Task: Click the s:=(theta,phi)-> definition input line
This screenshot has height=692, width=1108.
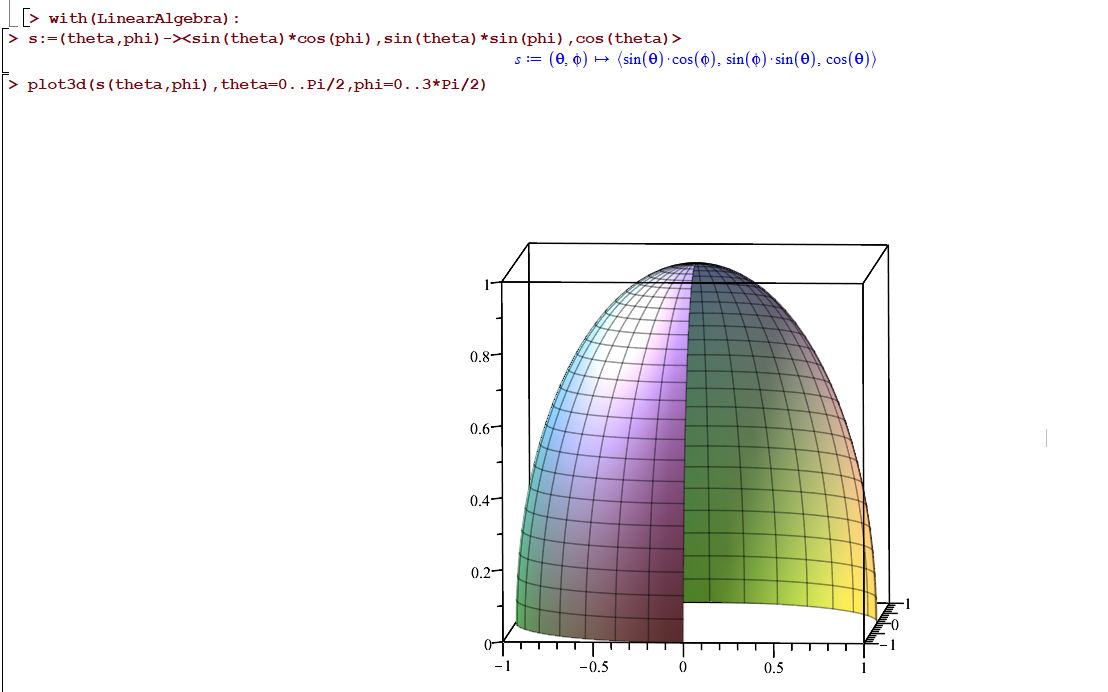Action: pos(355,38)
